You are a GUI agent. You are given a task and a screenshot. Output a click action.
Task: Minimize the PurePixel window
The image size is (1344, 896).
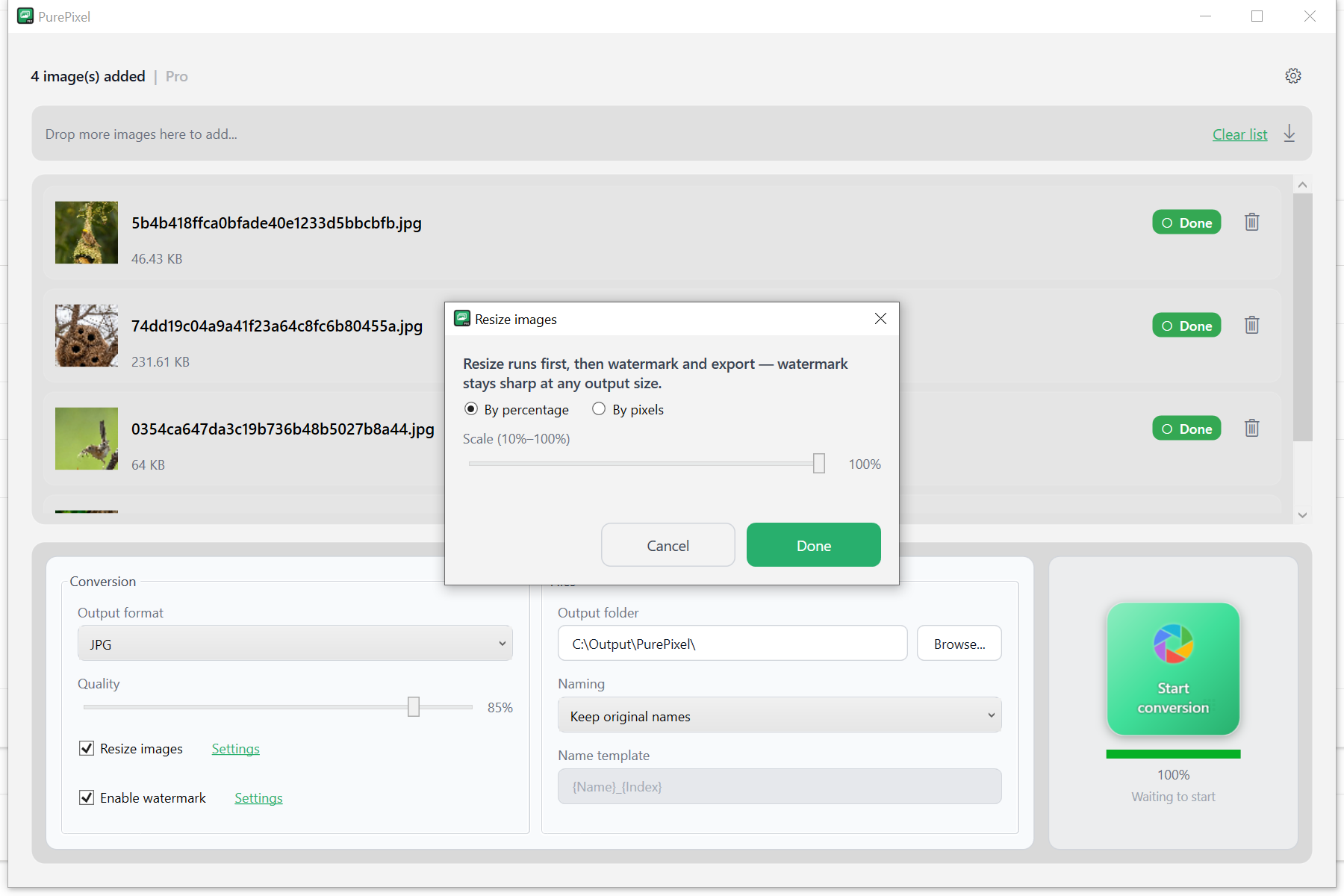[1205, 16]
